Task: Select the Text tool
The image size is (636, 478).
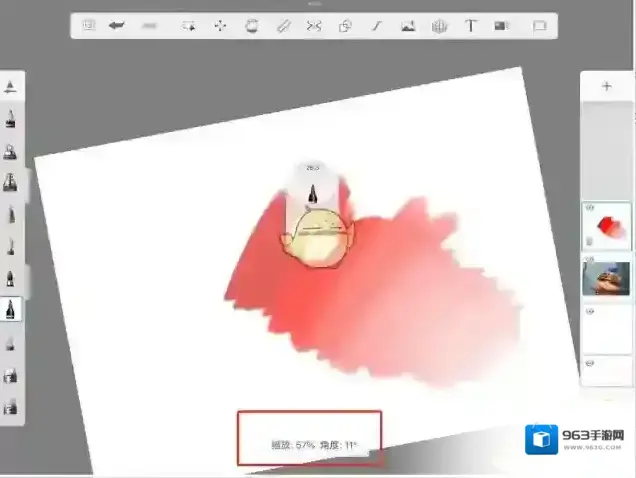Action: coord(471,26)
